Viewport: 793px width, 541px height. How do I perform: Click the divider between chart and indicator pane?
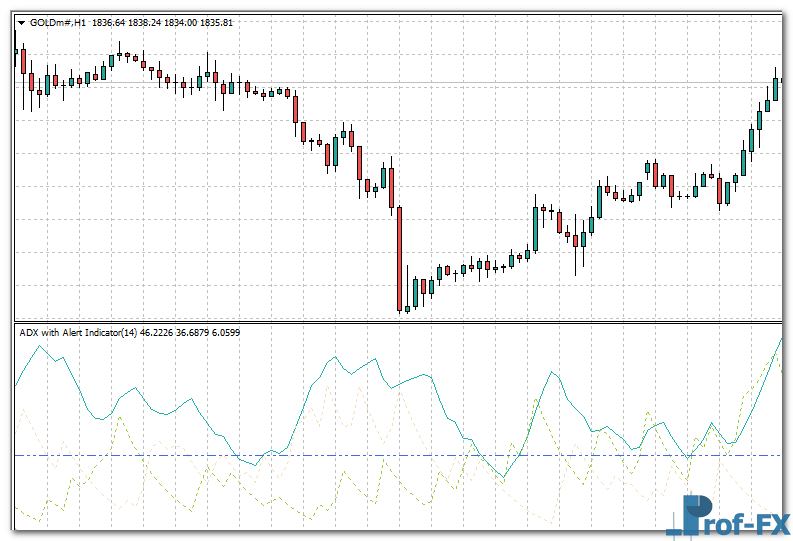[400, 321]
